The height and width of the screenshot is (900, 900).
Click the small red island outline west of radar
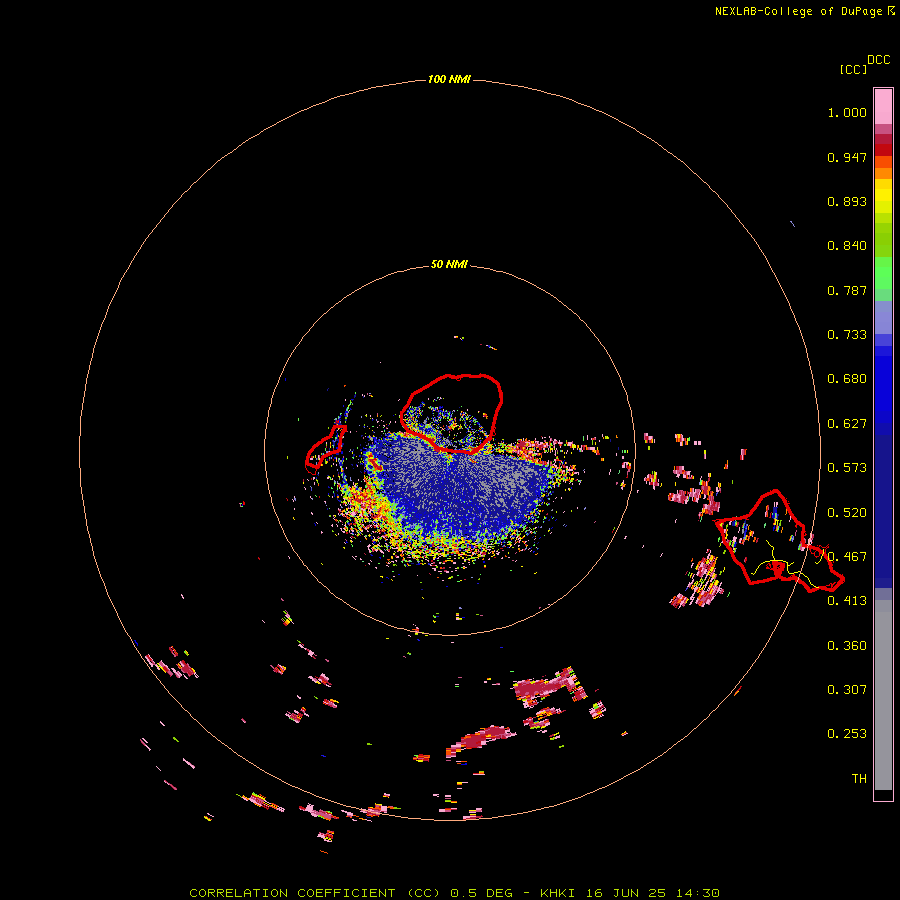click(325, 447)
